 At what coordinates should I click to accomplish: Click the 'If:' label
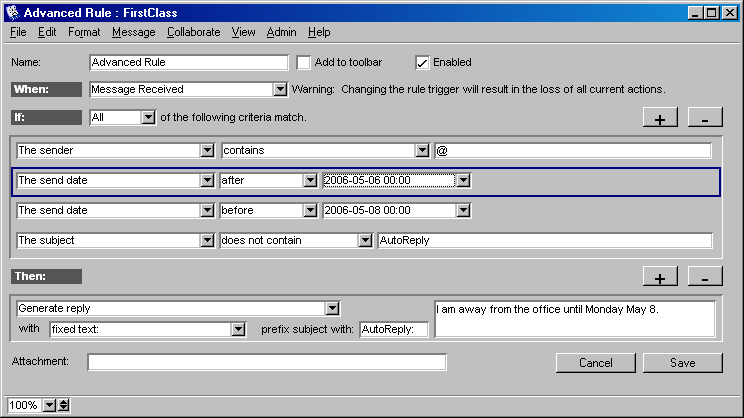tap(46, 117)
